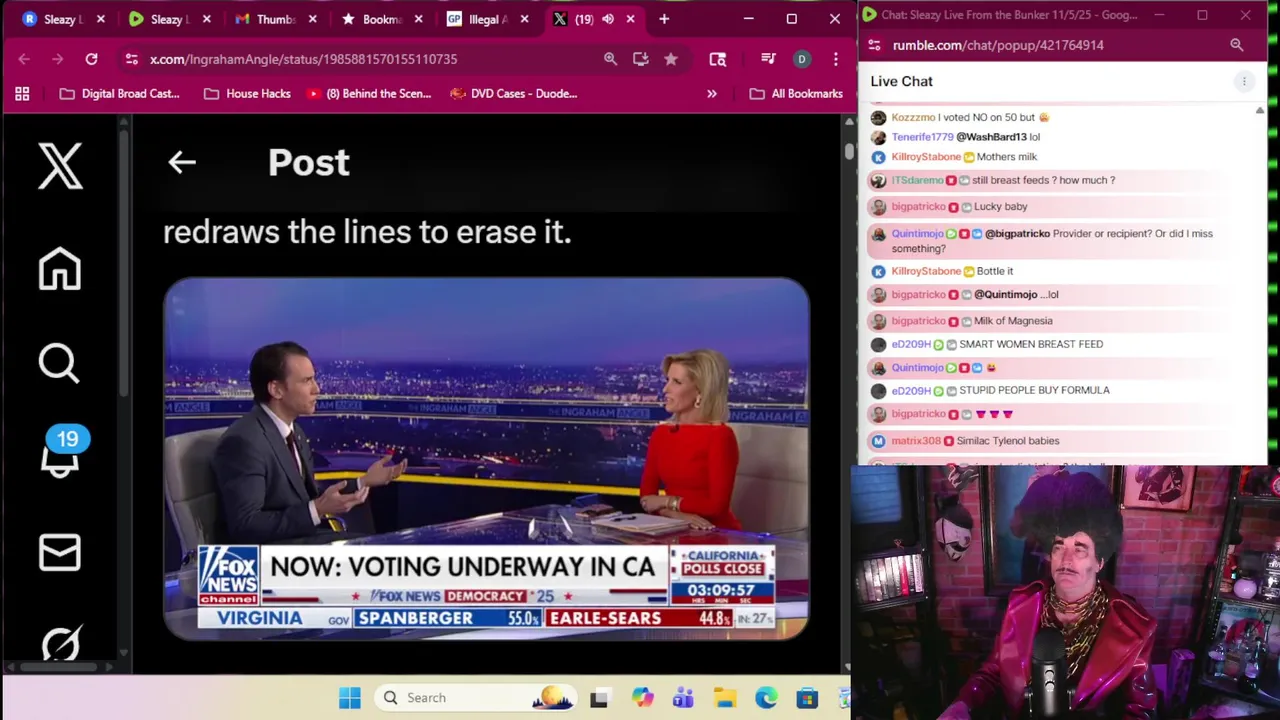Launch Microsoft Edge from the taskbar

[766, 698]
